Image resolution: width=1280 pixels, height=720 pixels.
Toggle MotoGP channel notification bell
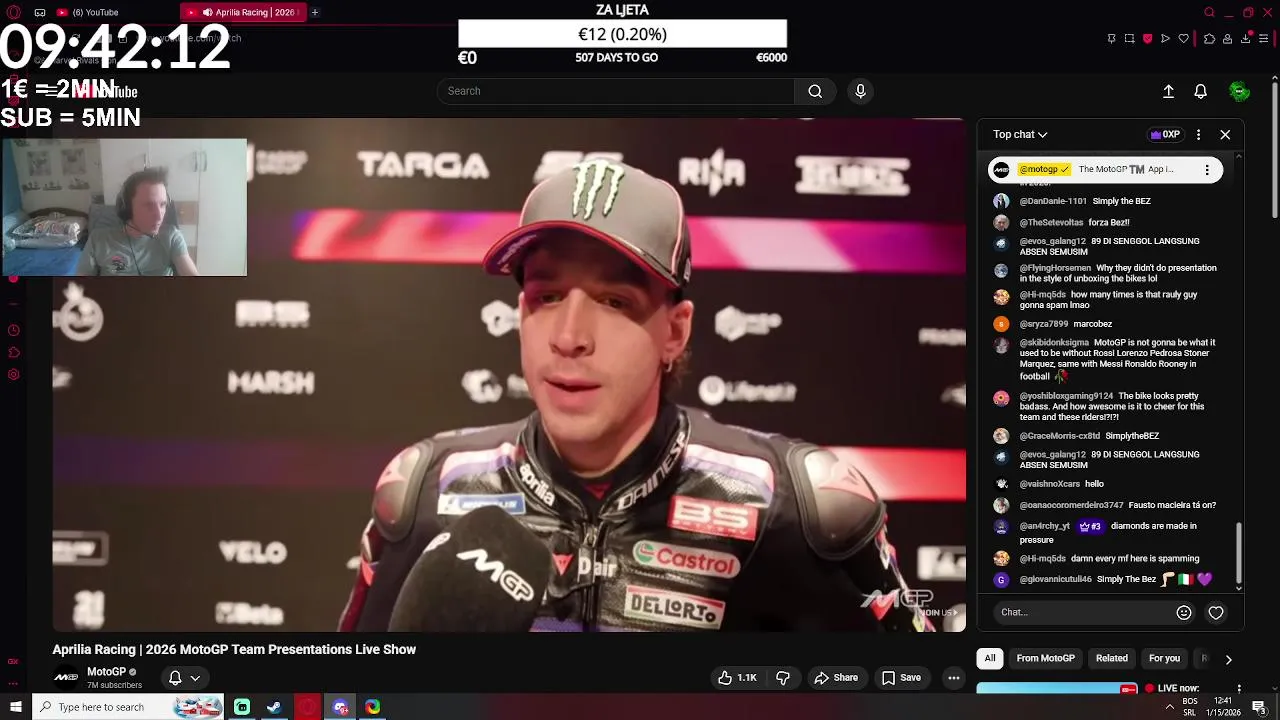tap(175, 678)
